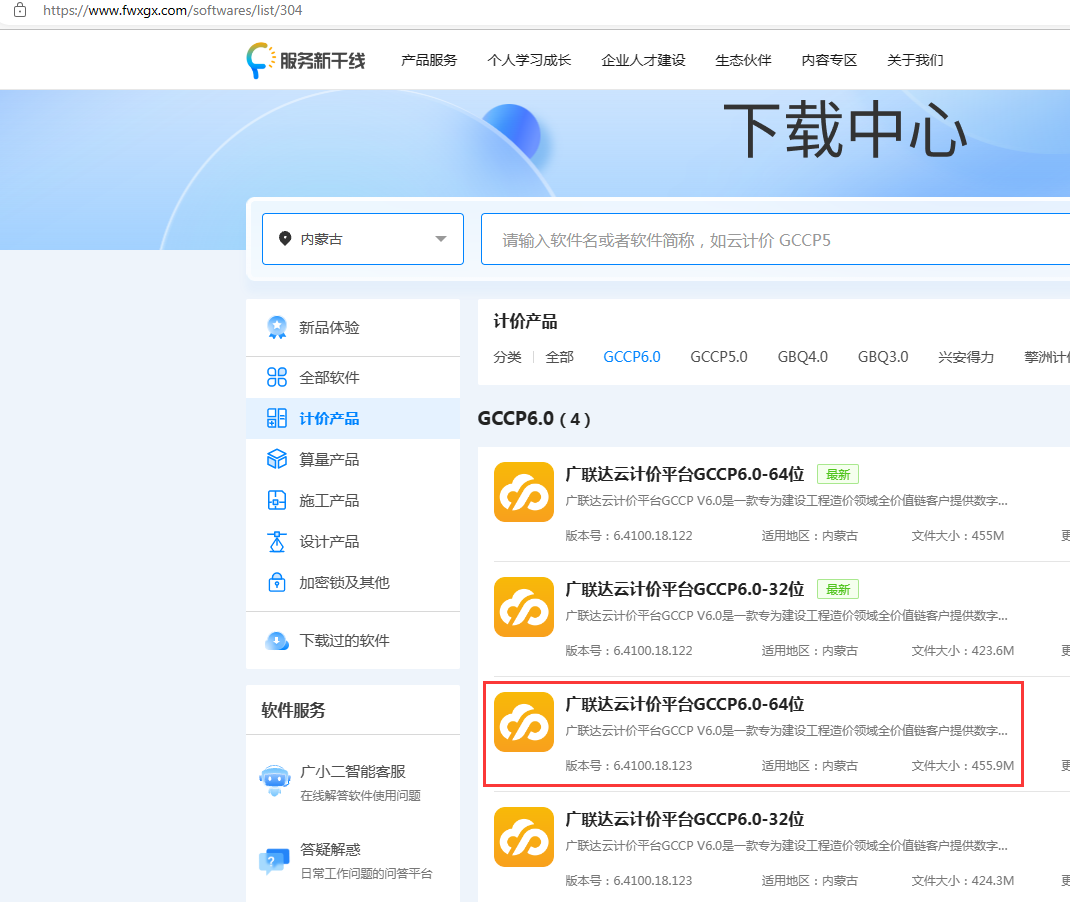
Task: Select the GCCP6.0 category filter
Action: click(632, 357)
